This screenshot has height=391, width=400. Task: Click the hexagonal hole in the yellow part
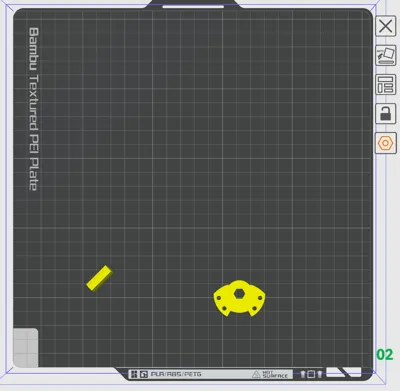pos(239,294)
